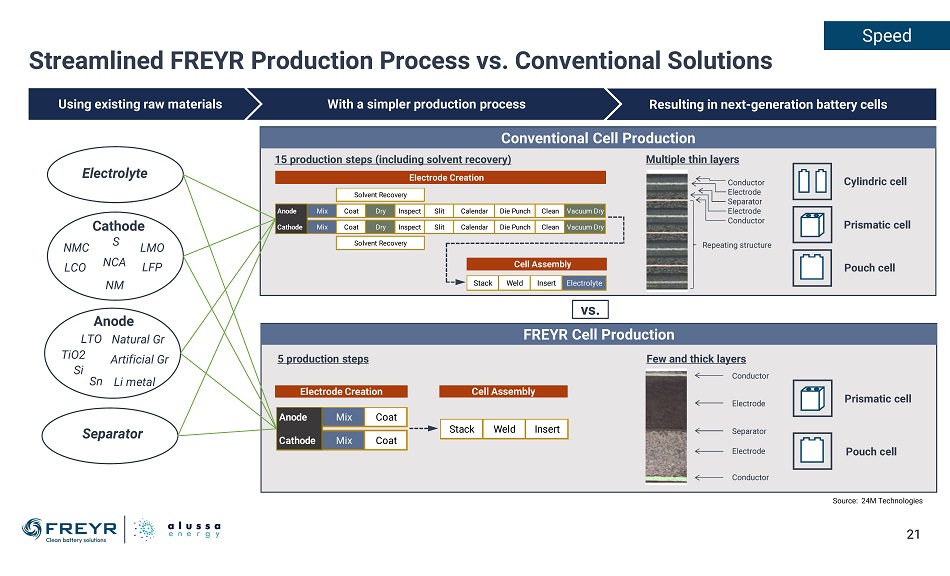Click the Speed tag in top corner

click(886, 36)
